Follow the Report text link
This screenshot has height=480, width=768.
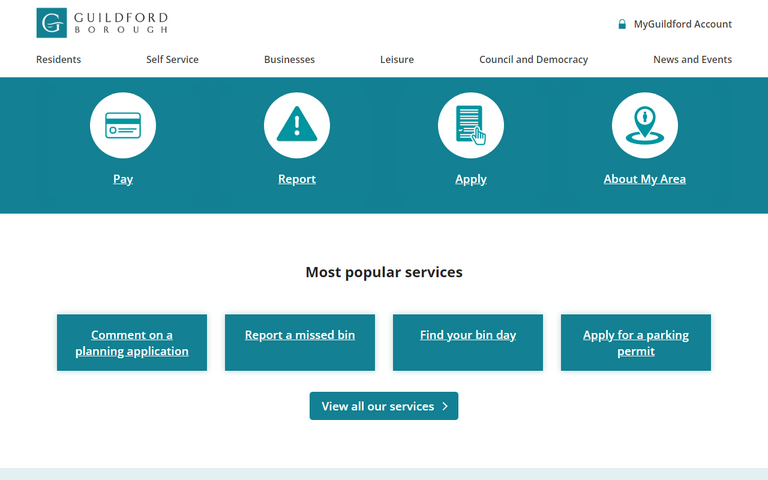(x=297, y=179)
